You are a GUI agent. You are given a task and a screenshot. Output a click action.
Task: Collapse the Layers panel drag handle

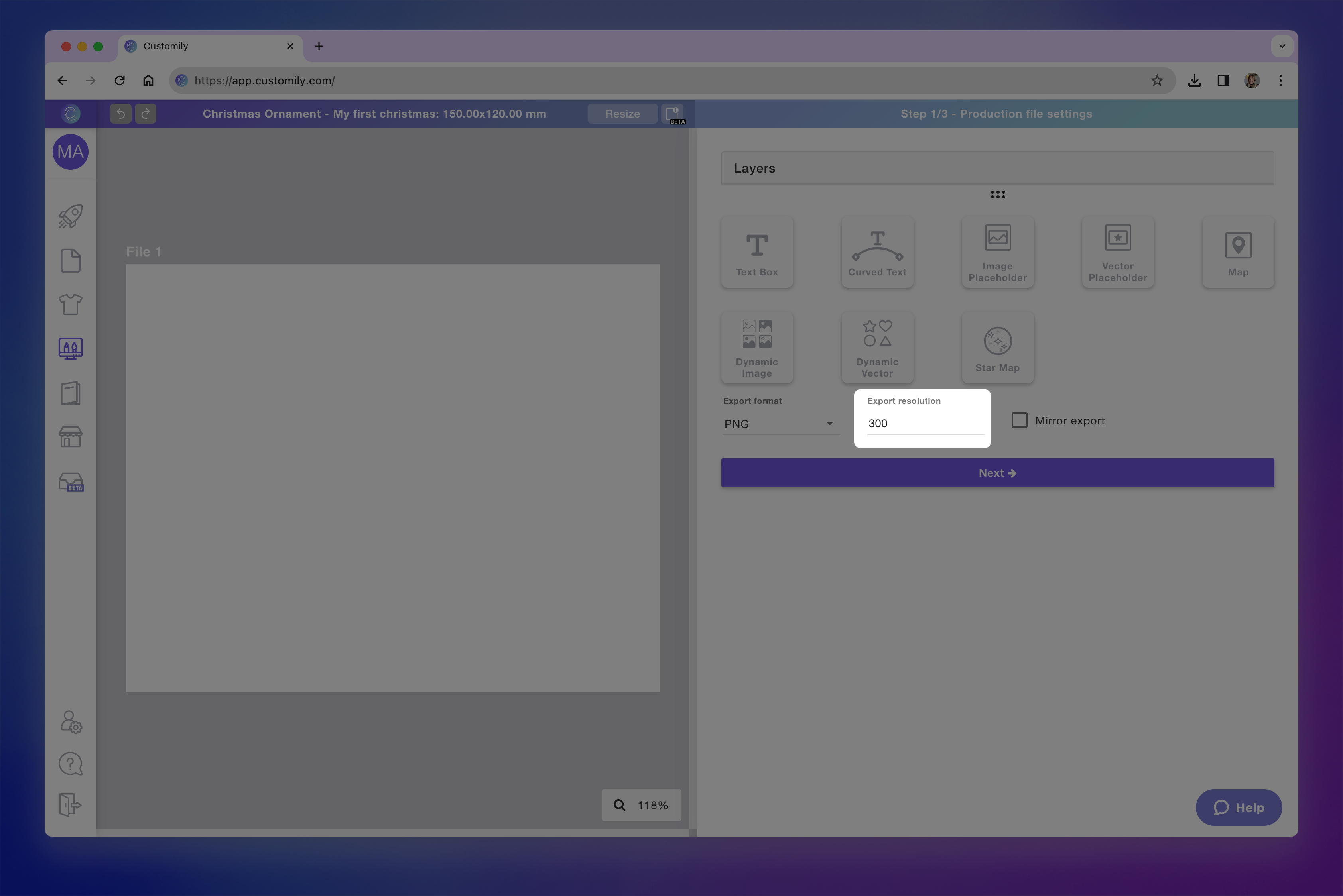pos(998,195)
